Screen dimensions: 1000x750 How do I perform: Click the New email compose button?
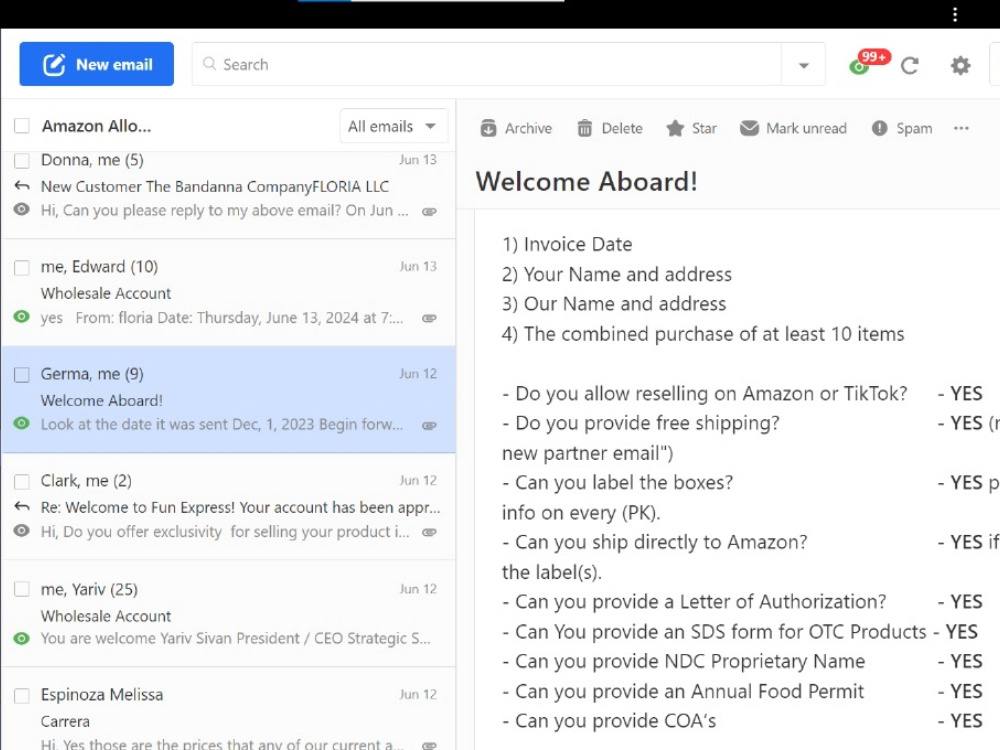[96, 64]
